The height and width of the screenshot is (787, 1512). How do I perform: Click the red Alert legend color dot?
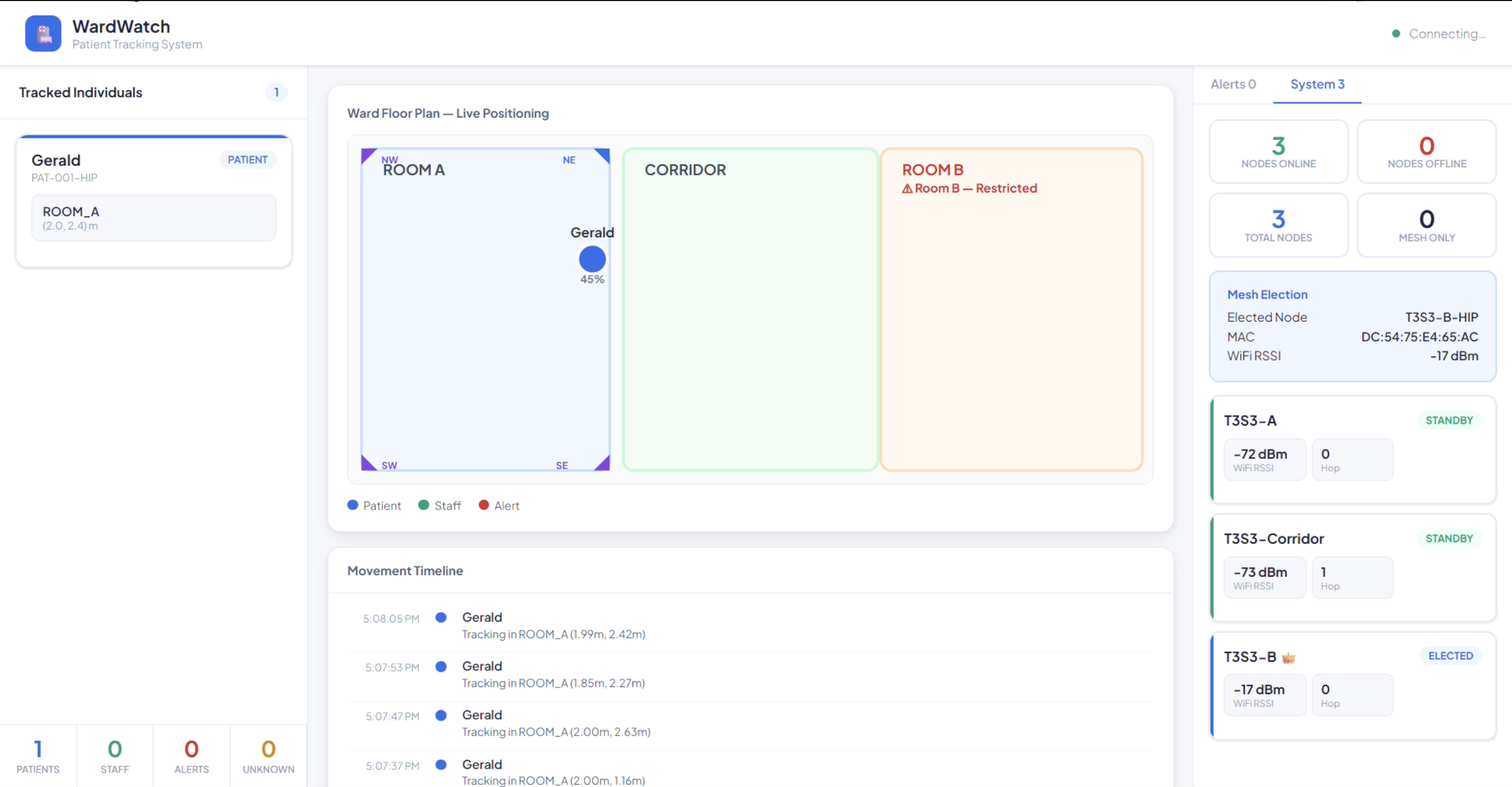pyautogui.click(x=483, y=504)
